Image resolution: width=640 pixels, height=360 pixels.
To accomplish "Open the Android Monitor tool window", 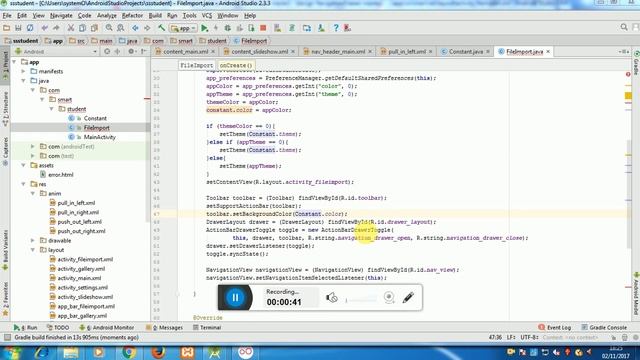I will click(106, 327).
